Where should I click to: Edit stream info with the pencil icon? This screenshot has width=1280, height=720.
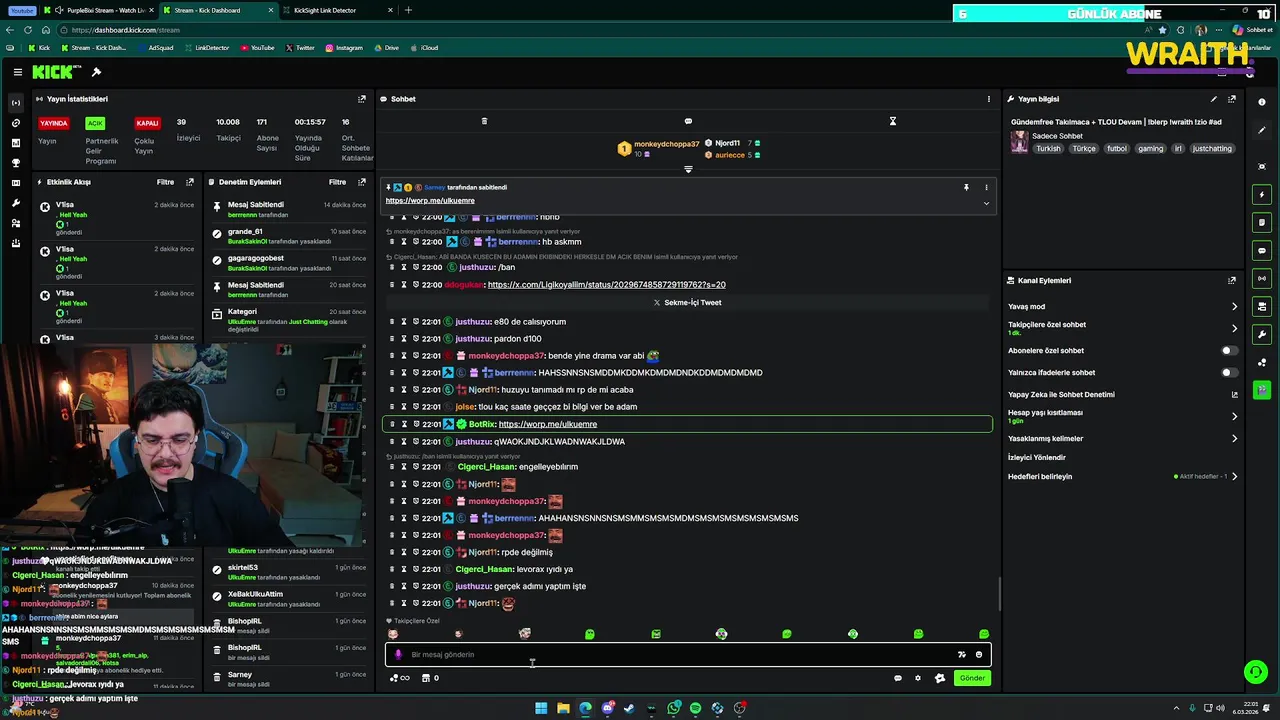[1214, 99]
